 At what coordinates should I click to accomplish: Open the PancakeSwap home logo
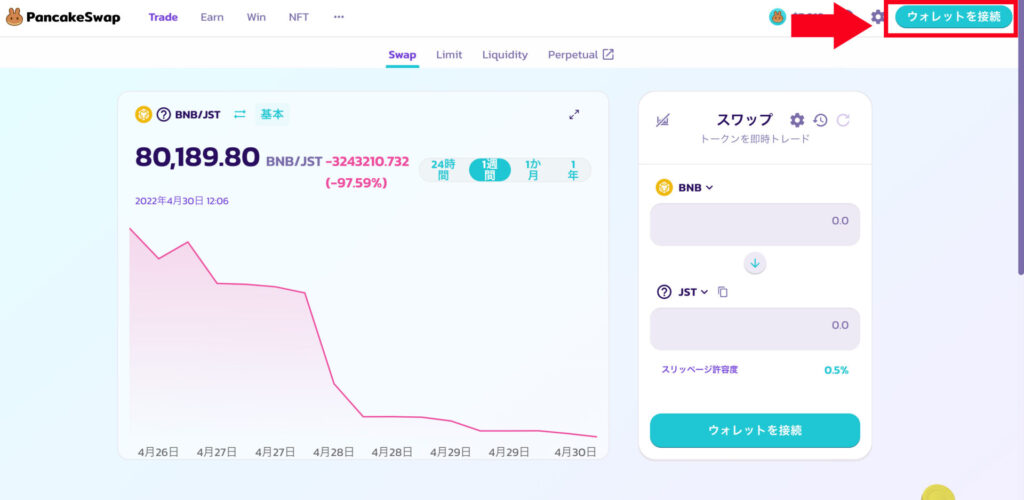tap(63, 17)
